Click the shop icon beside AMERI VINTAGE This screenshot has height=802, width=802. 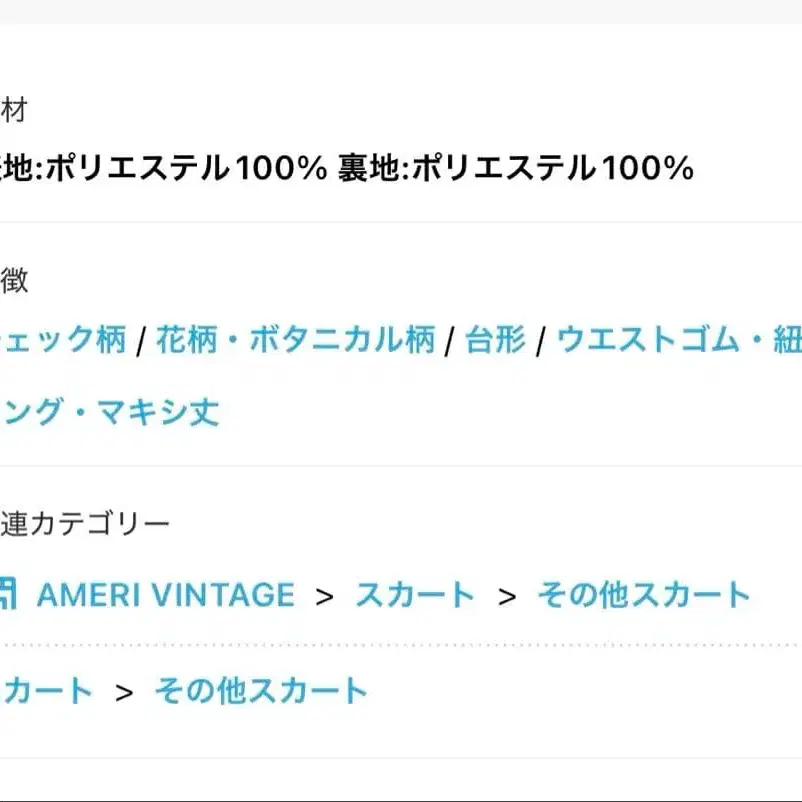[x=8, y=594]
